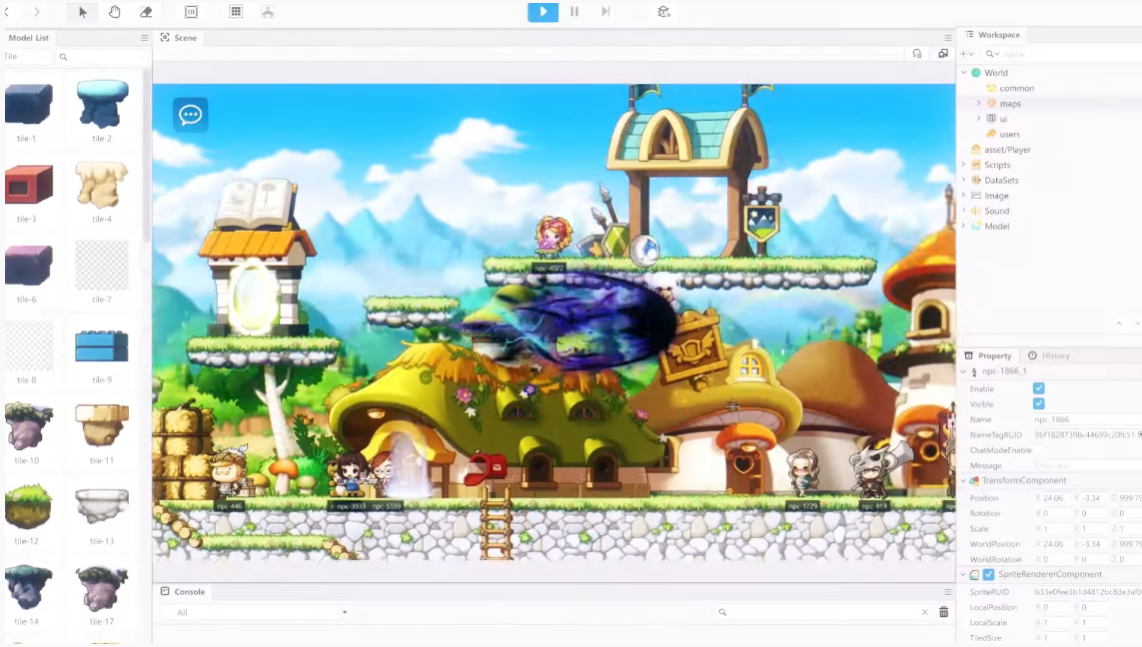
Task: Open Model List panel menu
Action: pyautogui.click(x=144, y=38)
